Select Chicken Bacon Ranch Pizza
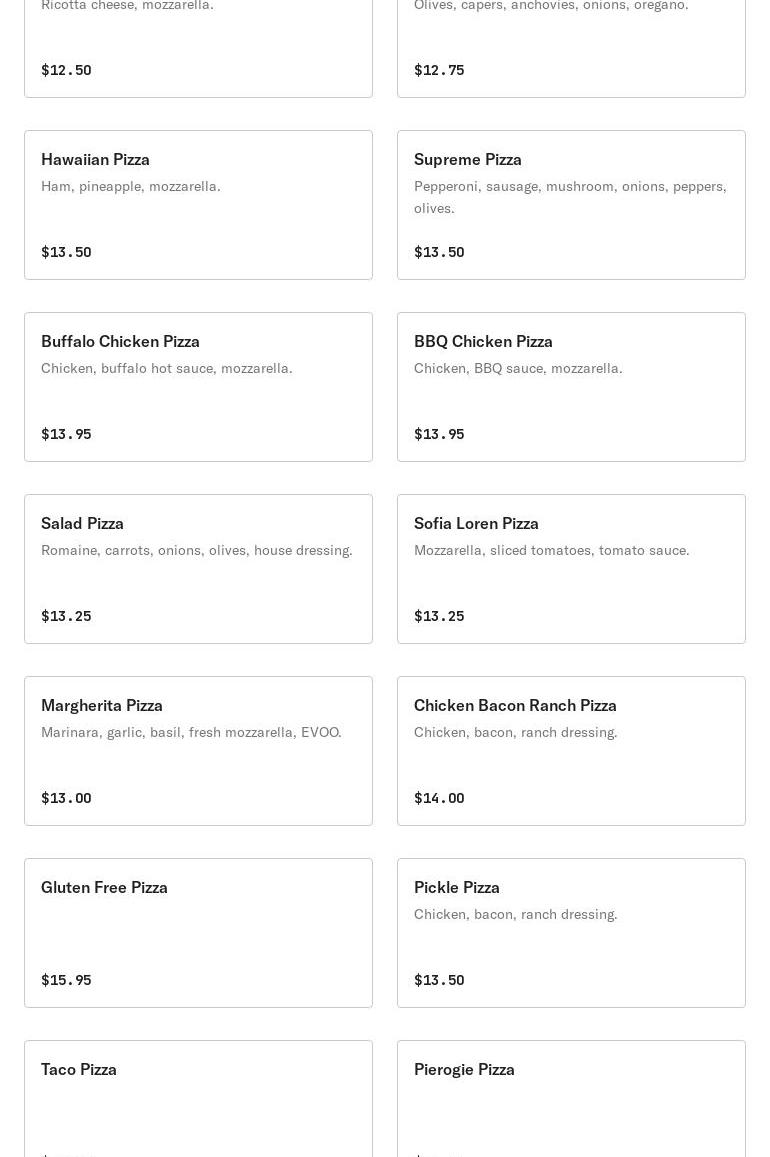 [x=571, y=751]
